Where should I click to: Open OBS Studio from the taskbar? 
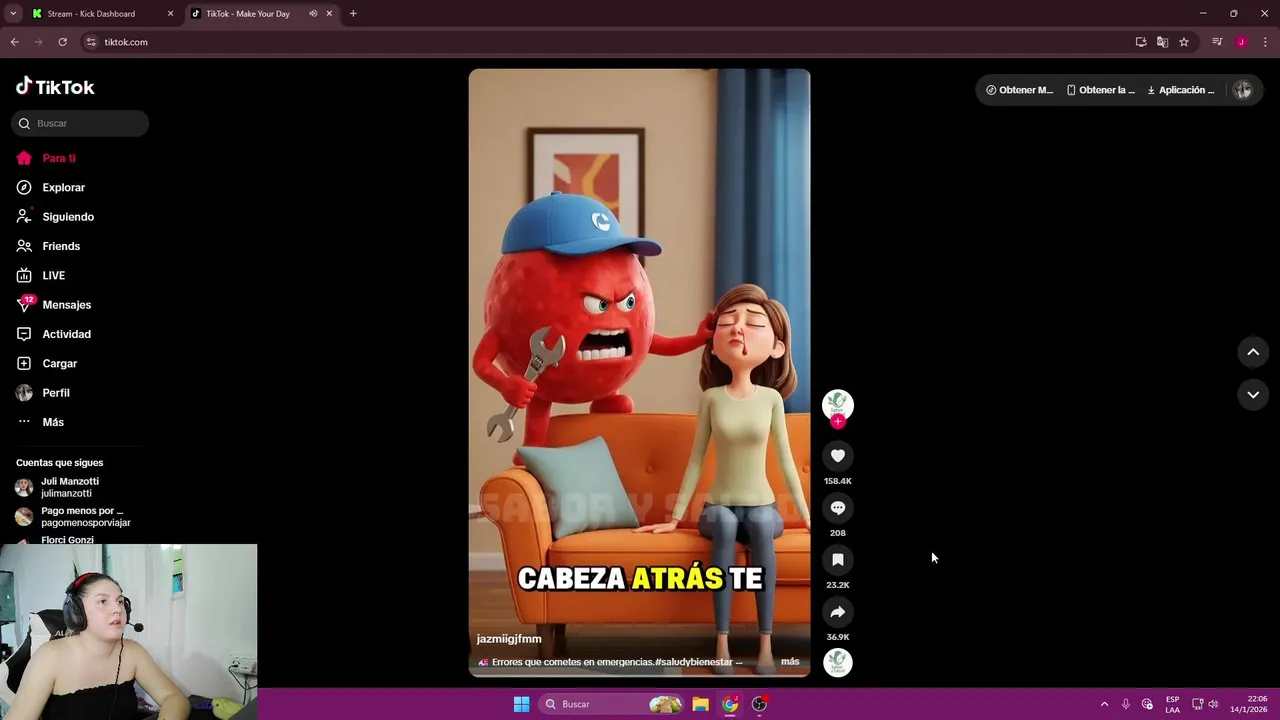pyautogui.click(x=759, y=704)
